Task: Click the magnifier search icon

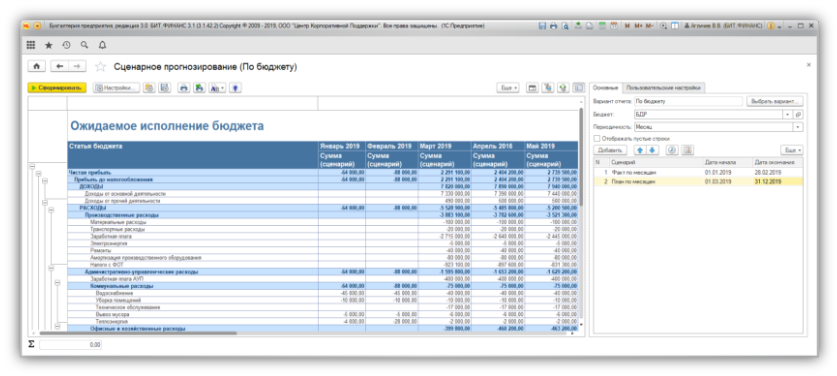Action: (84, 45)
